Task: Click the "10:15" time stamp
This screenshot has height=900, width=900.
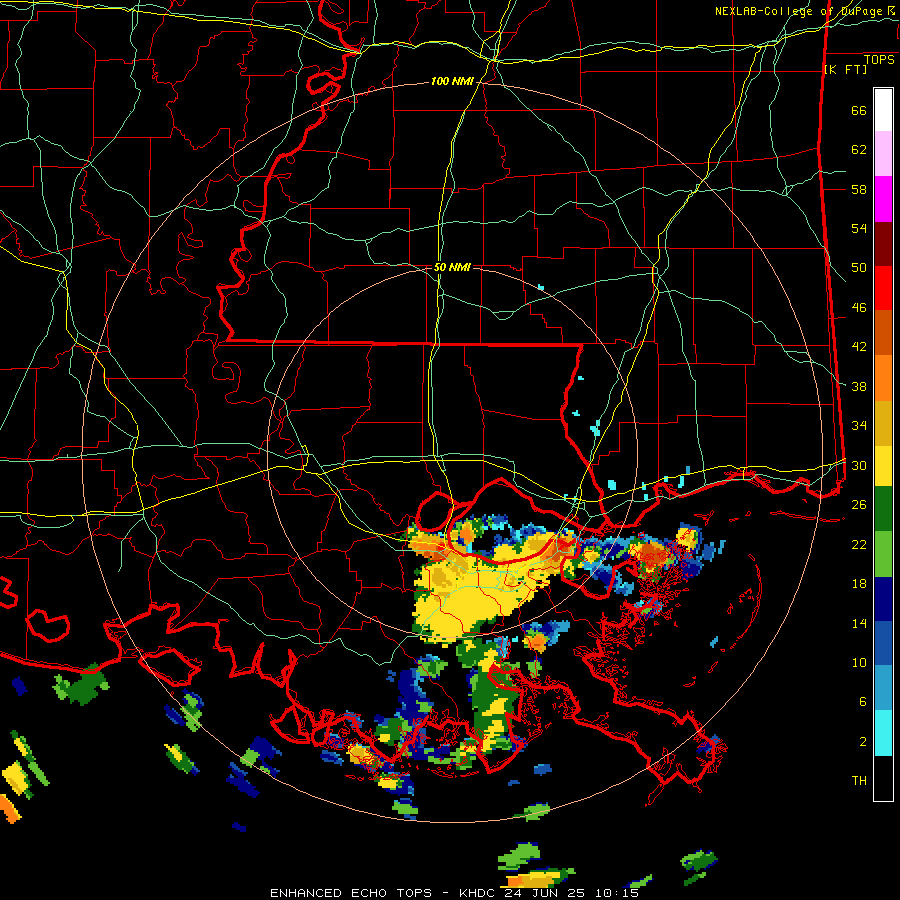Action: [617, 893]
